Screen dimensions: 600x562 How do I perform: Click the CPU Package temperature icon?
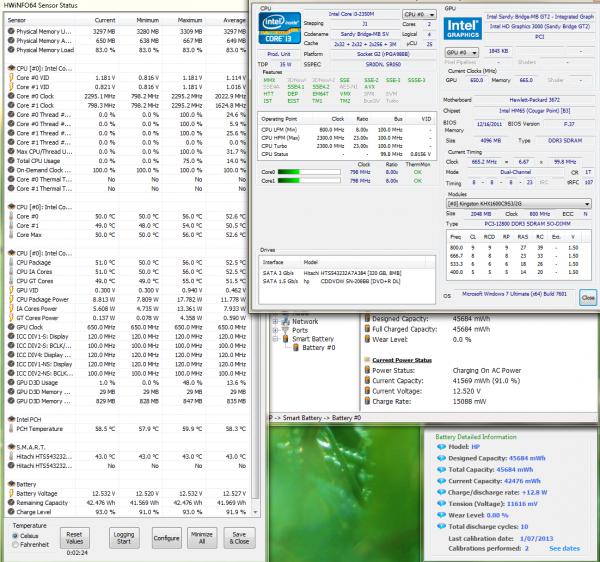pos(11,262)
